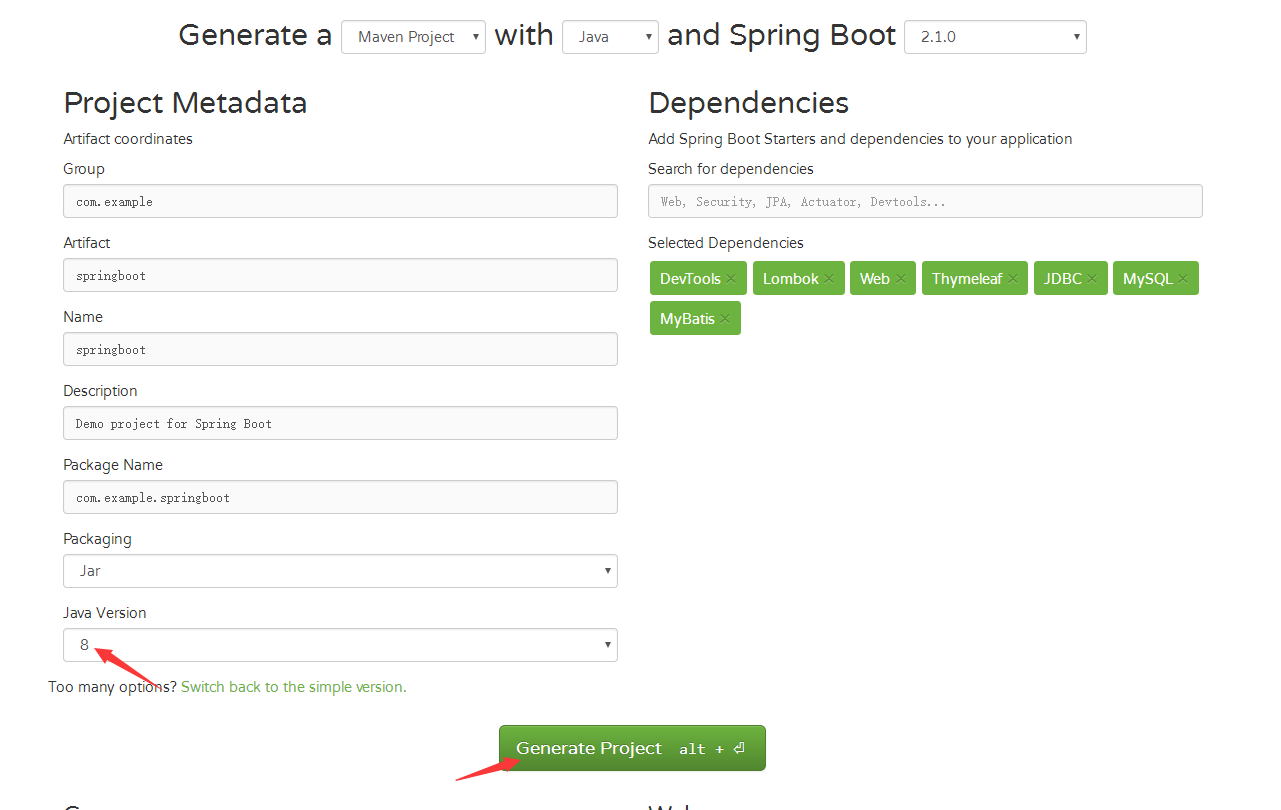Remove the MyBatis dependency

(x=725, y=317)
